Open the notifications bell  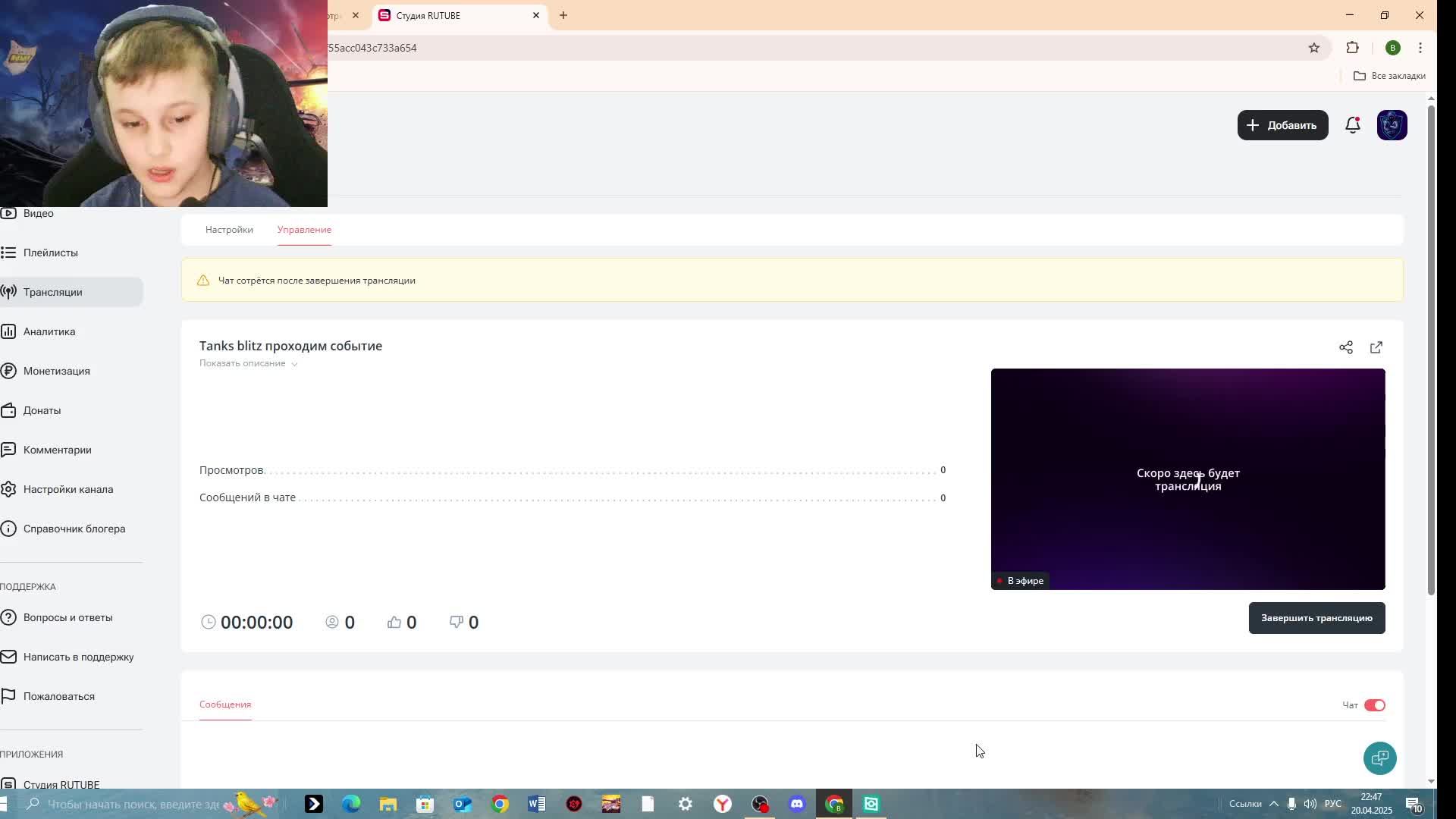(x=1353, y=125)
